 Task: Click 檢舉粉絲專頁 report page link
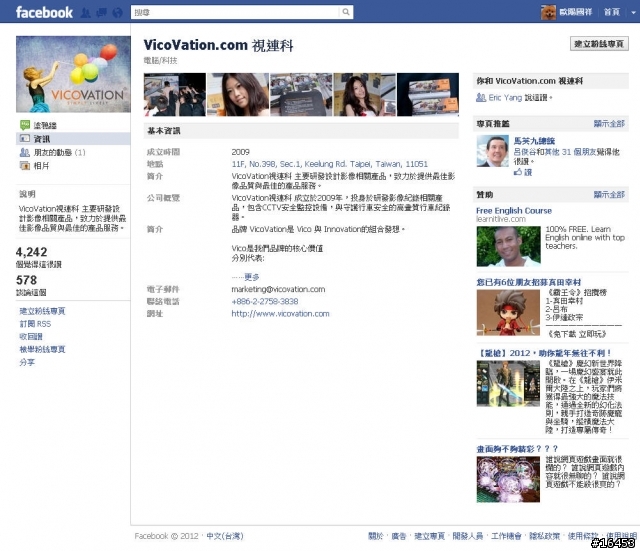(x=42, y=349)
